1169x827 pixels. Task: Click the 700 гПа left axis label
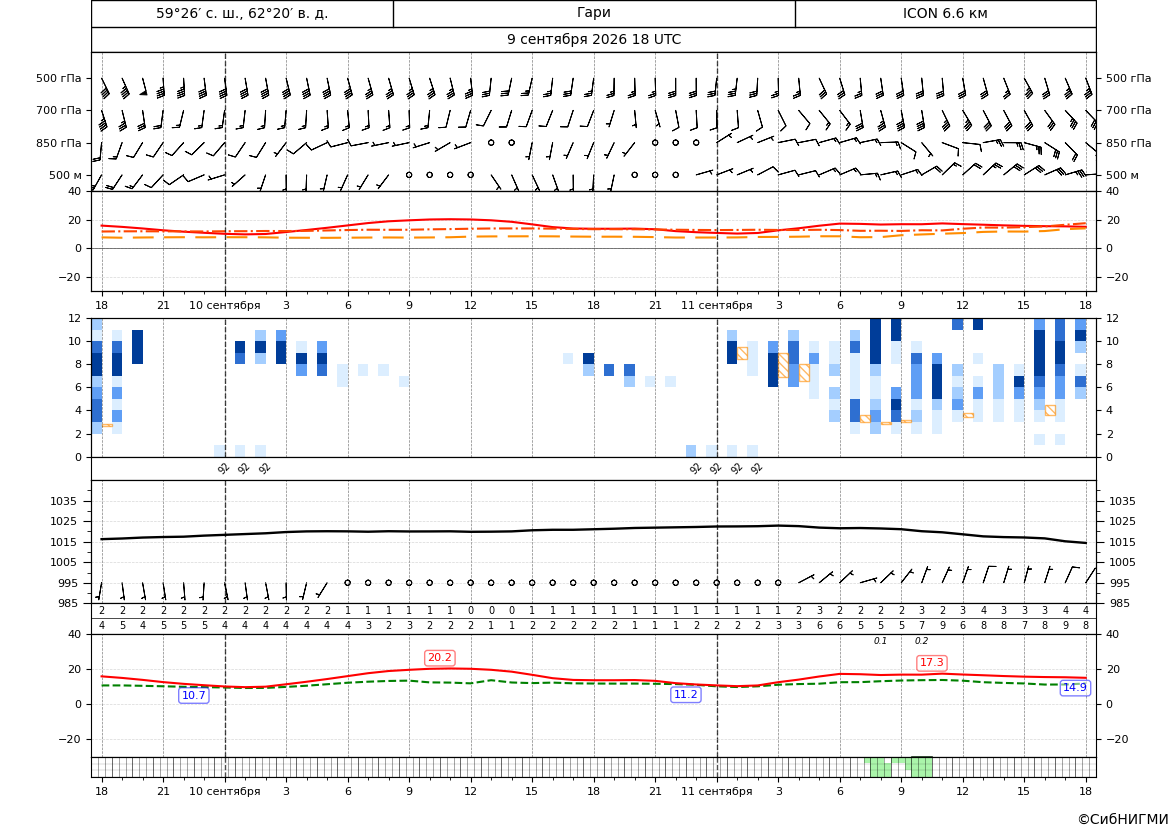(59, 110)
